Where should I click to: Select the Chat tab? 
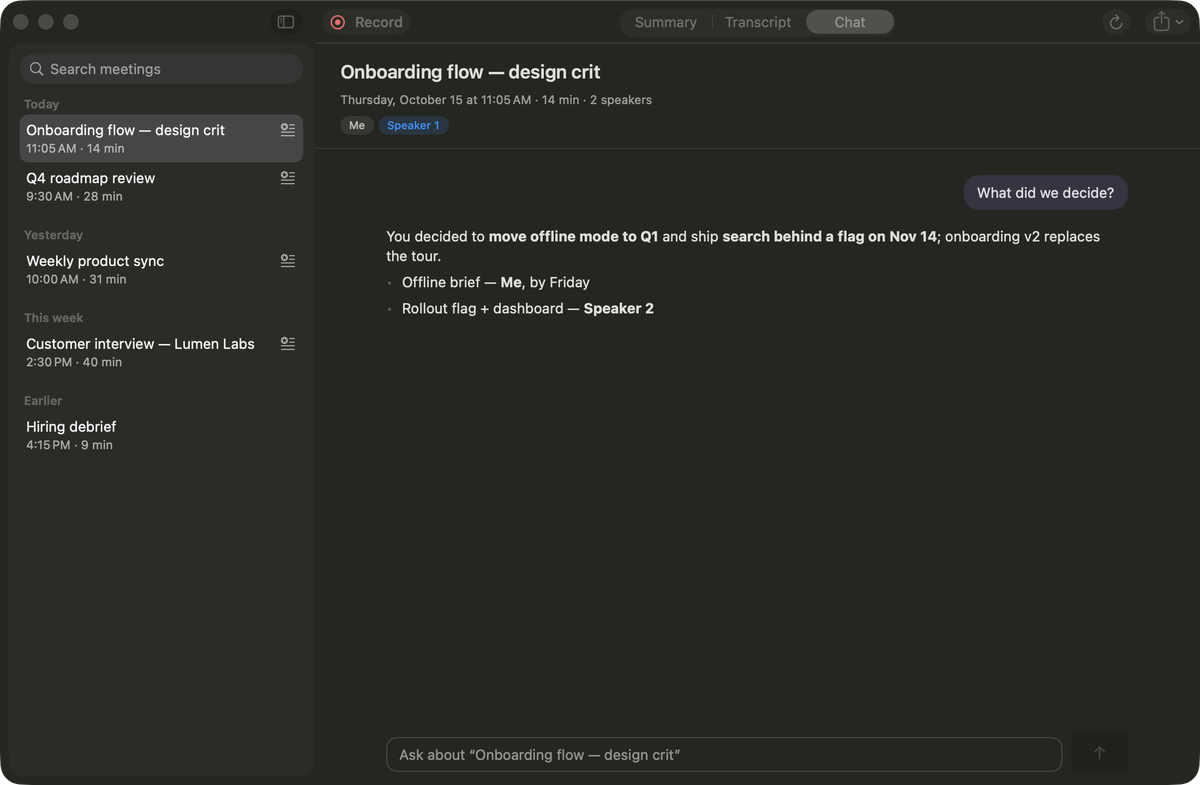[850, 22]
